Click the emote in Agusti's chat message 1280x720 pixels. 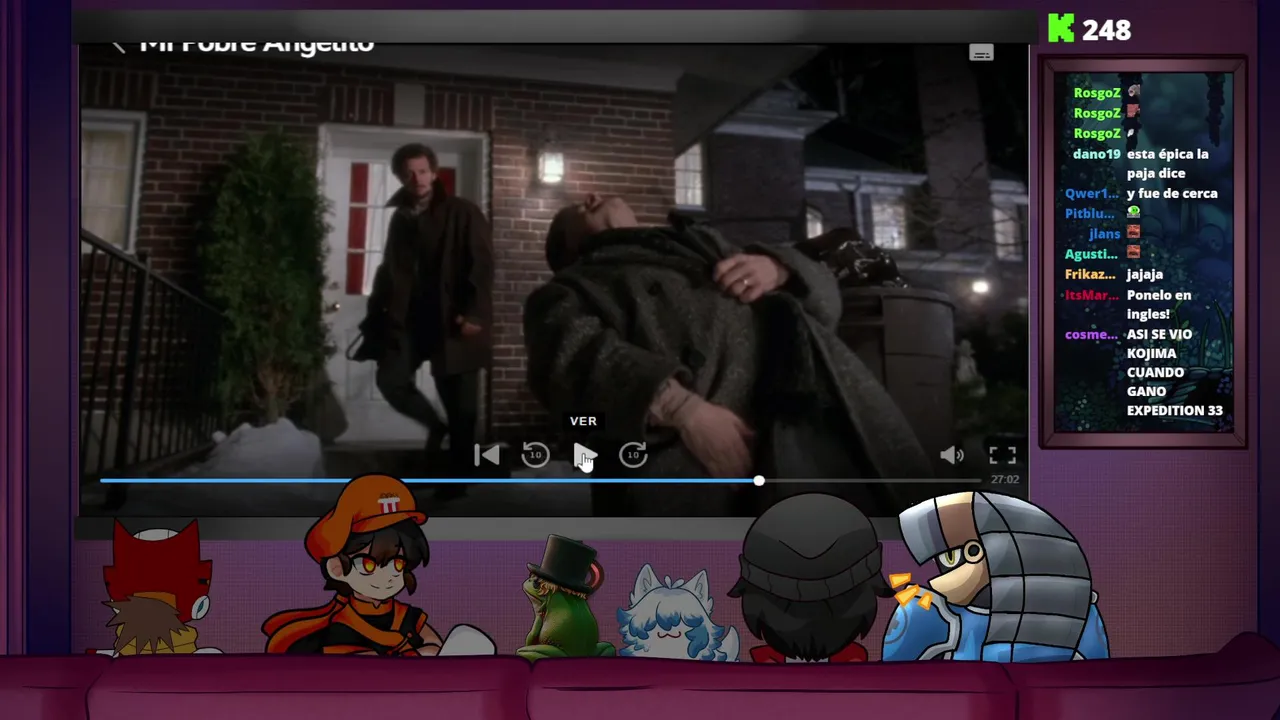click(x=1133, y=253)
